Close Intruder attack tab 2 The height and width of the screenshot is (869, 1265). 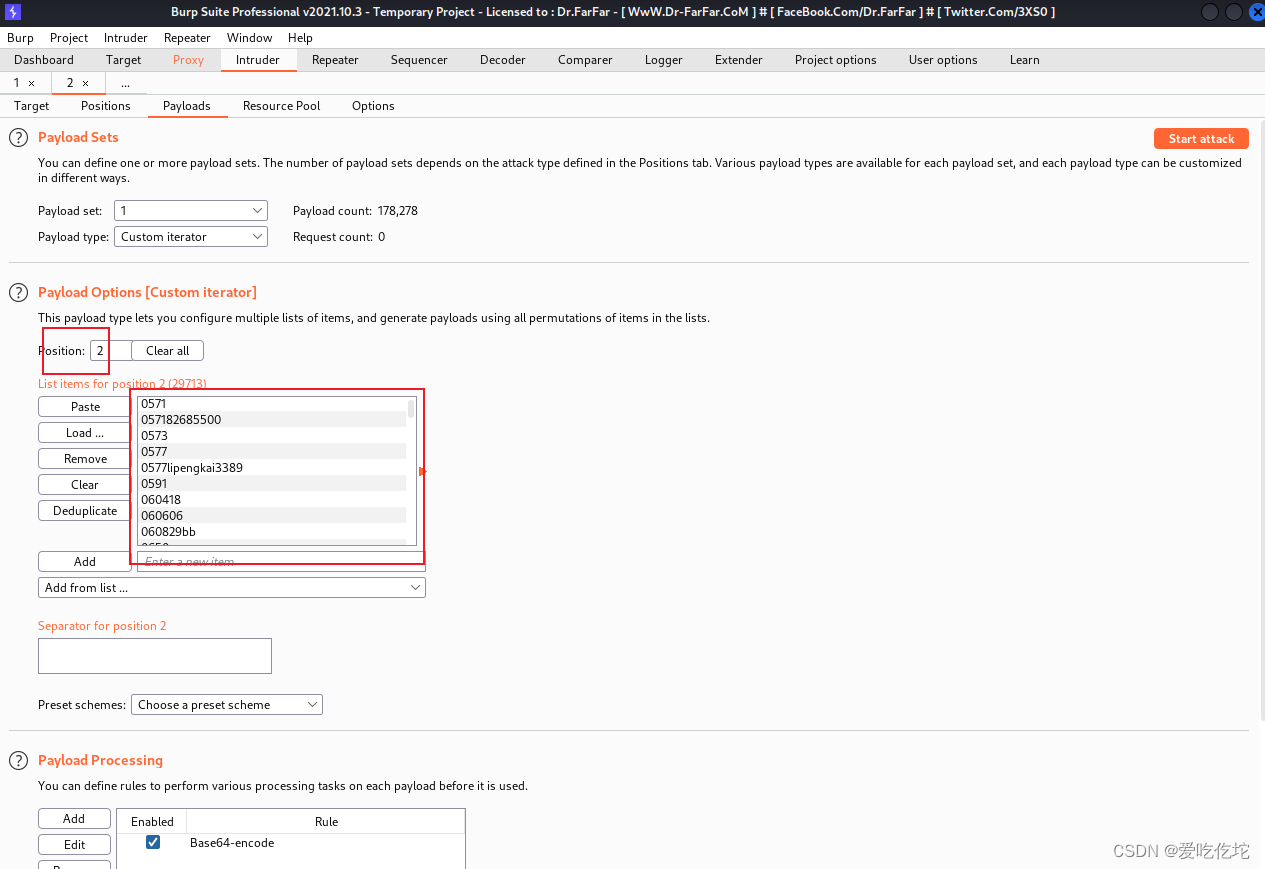click(85, 83)
